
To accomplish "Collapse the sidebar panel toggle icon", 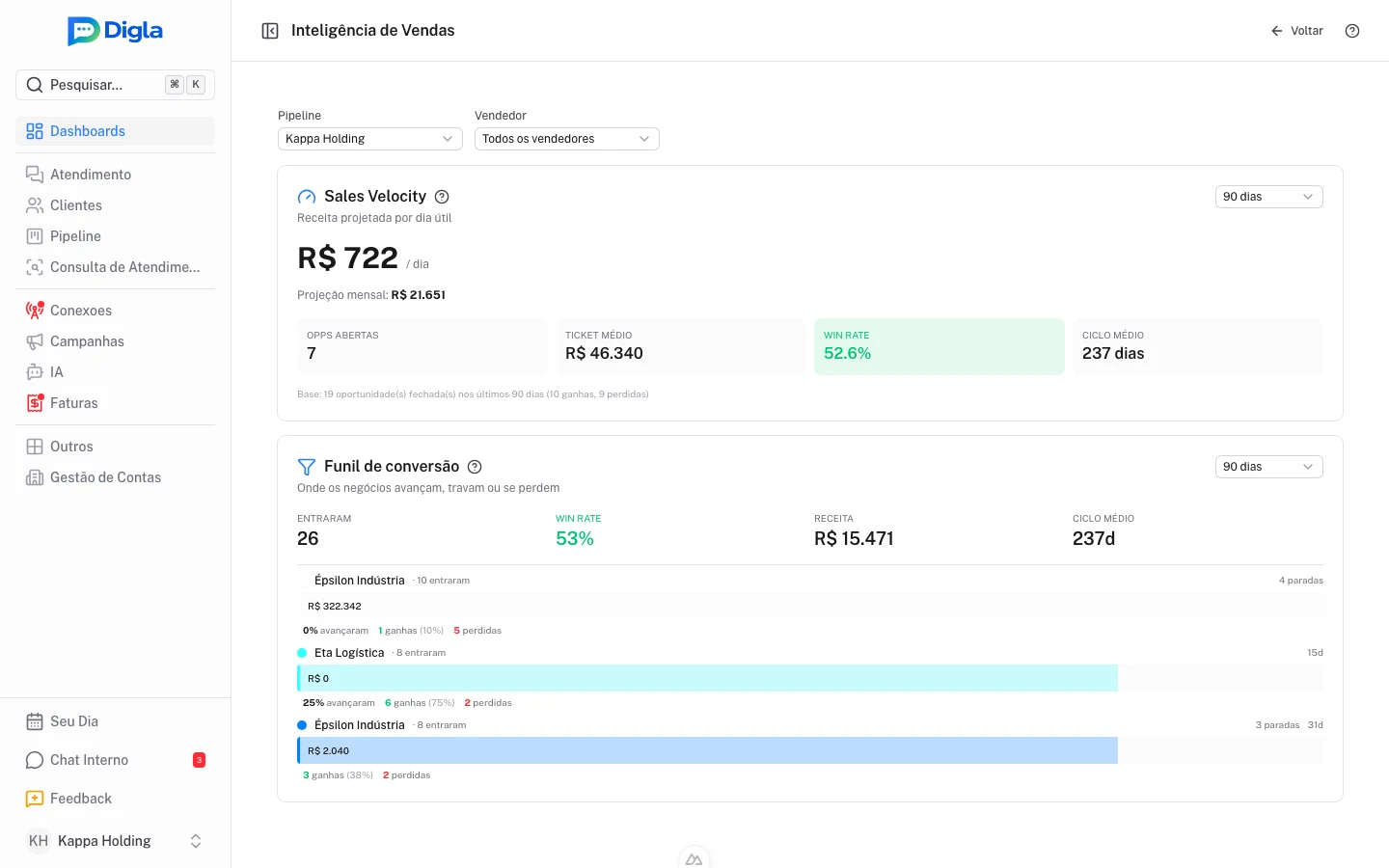I will click(270, 31).
